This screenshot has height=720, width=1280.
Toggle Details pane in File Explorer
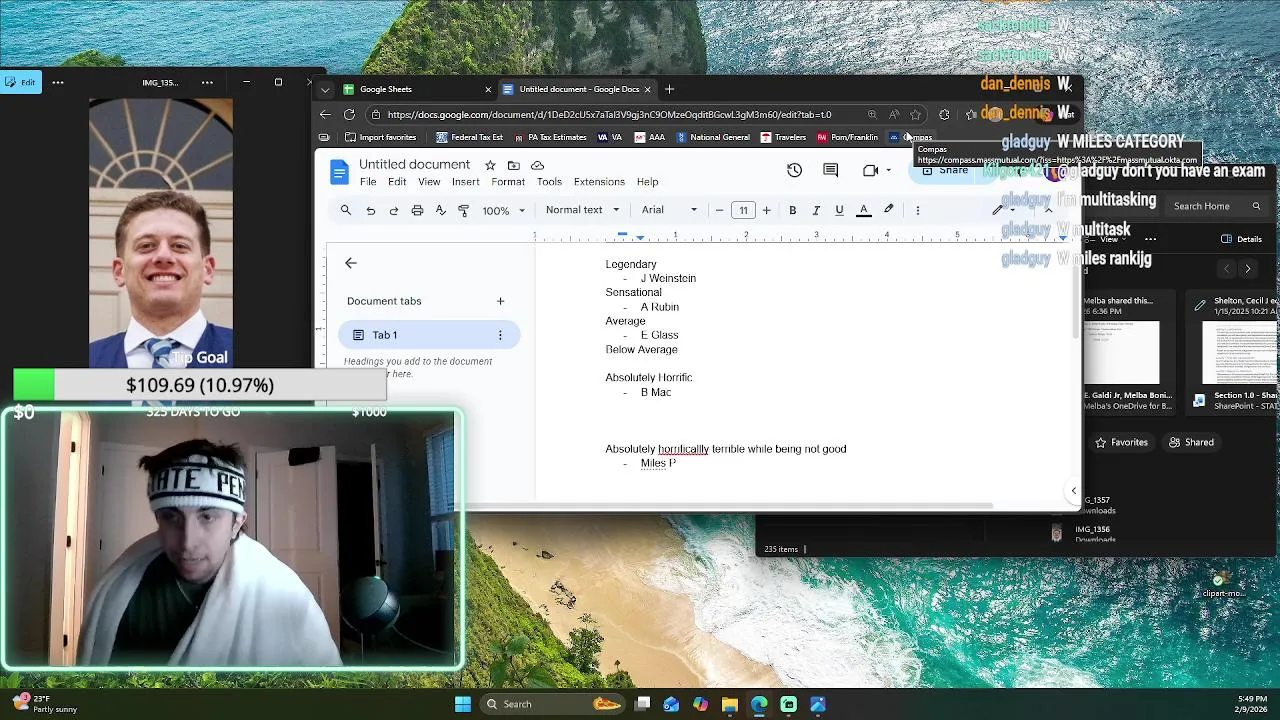pyautogui.click(x=1241, y=239)
